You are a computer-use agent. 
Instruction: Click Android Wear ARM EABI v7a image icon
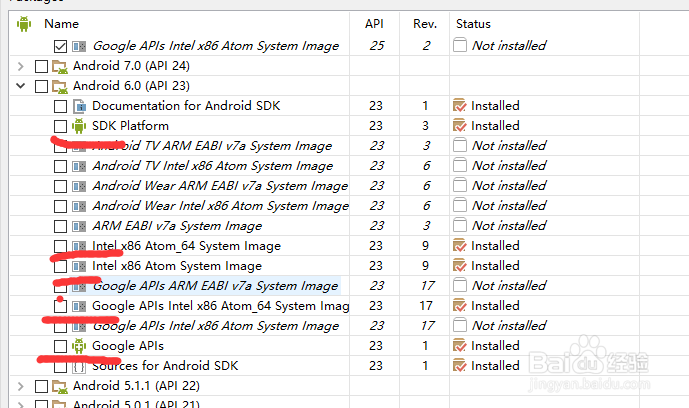79,186
